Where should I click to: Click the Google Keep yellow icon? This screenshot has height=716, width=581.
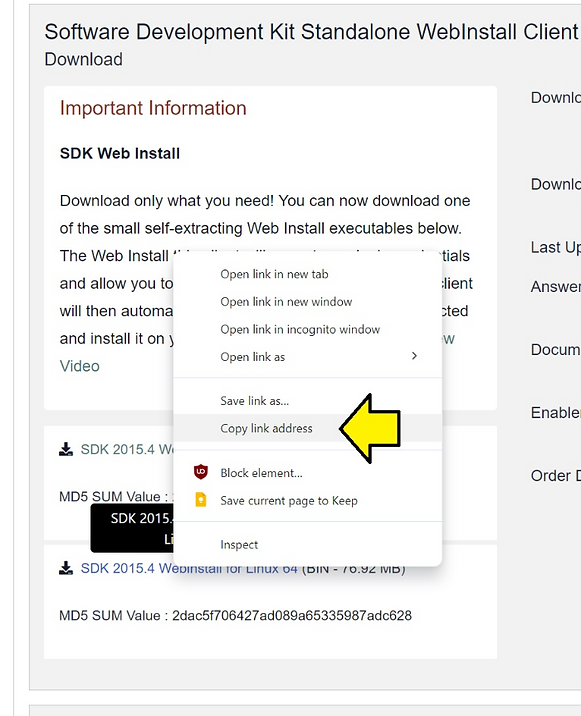click(x=201, y=500)
